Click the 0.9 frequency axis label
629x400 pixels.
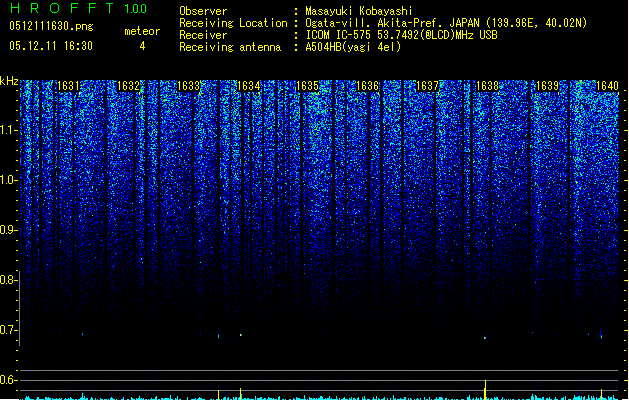(x=8, y=230)
